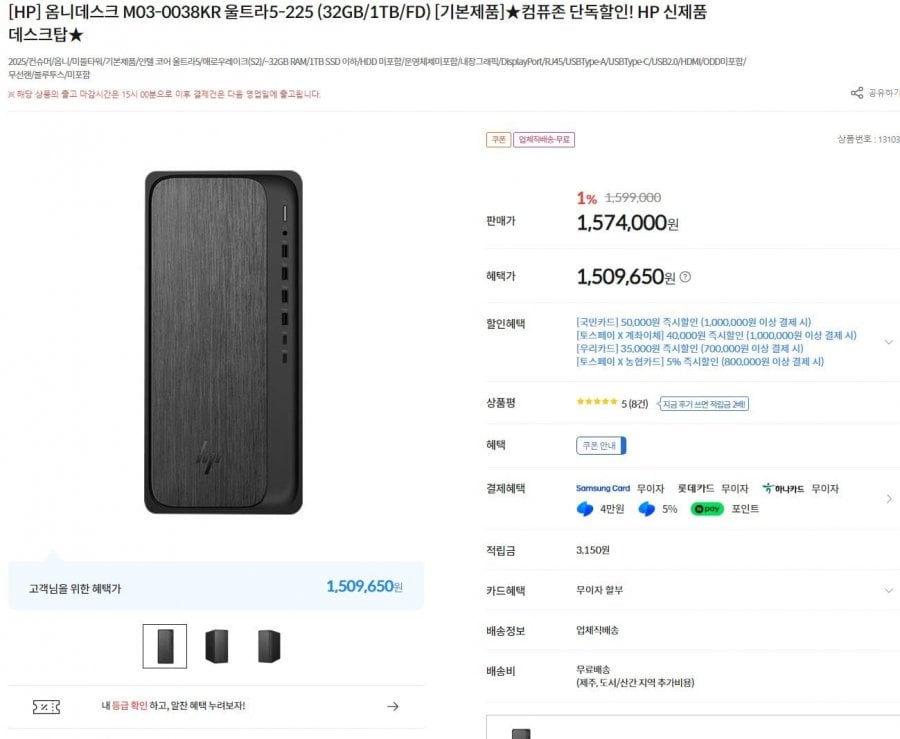Click the main HP desktop product image
This screenshot has height=739, width=900.
[x=223, y=342]
